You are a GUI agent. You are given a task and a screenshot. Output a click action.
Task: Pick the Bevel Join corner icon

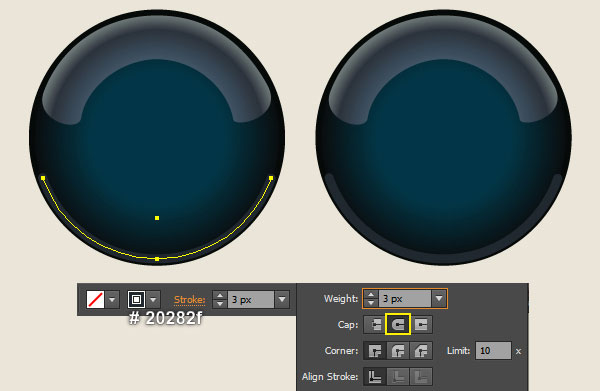[421, 350]
